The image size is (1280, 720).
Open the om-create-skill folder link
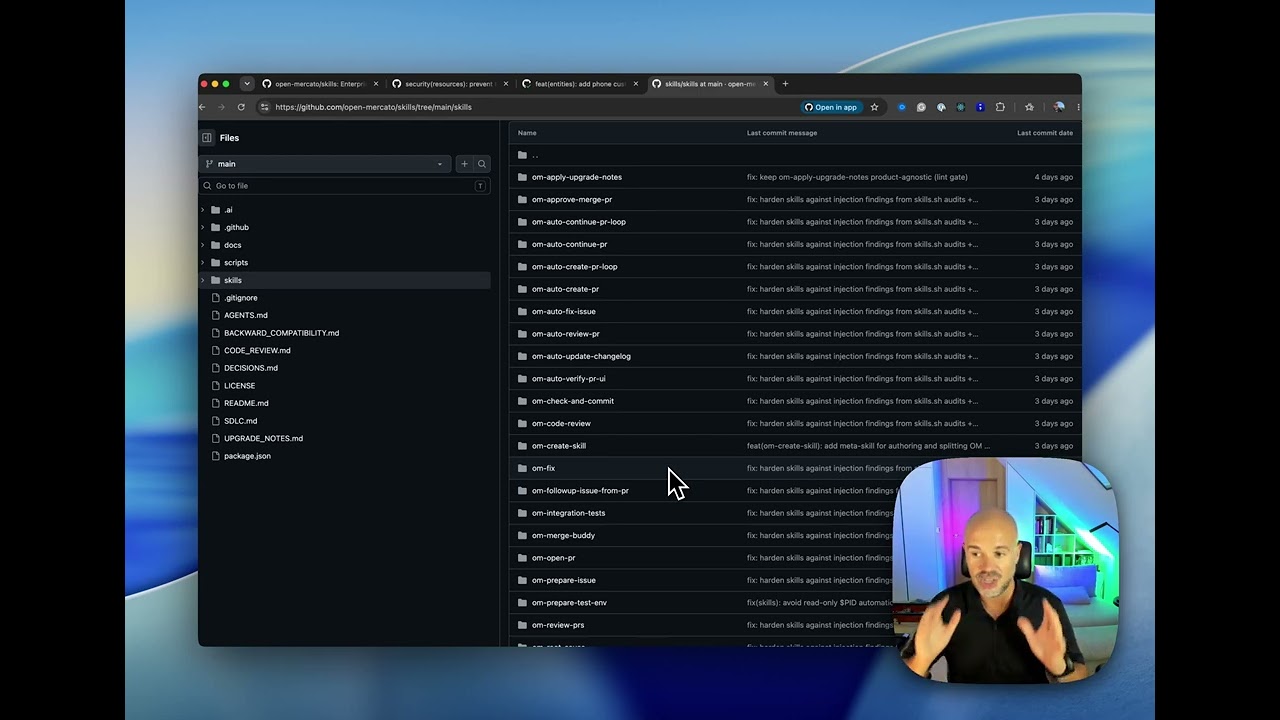[559, 446]
